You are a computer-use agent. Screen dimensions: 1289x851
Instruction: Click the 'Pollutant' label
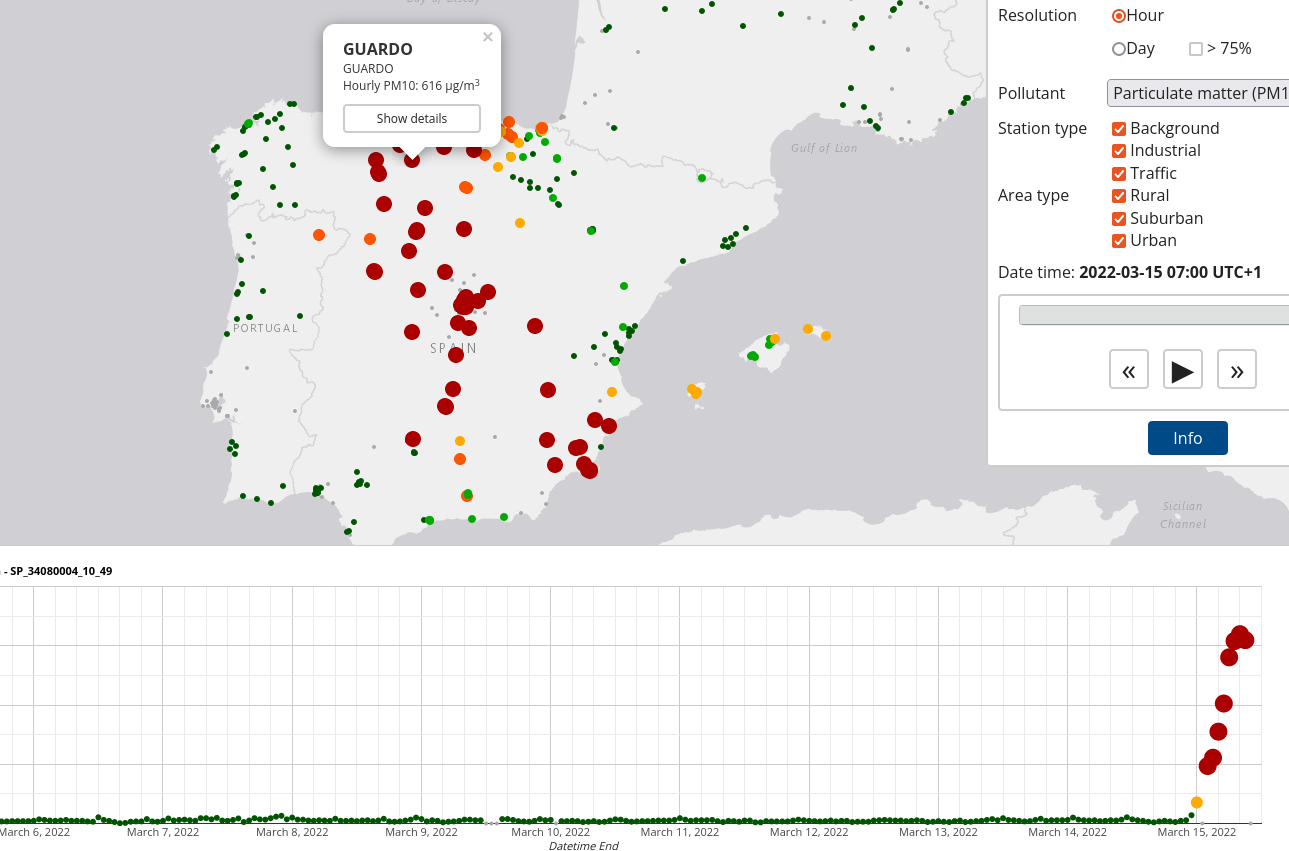pos(1031,93)
